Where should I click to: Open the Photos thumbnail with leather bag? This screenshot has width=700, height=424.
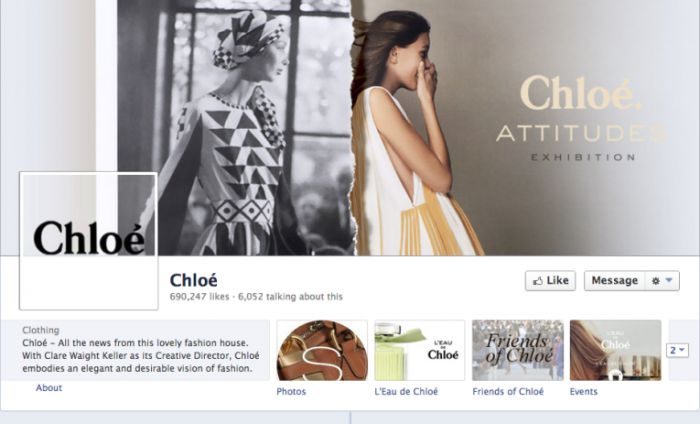[322, 350]
